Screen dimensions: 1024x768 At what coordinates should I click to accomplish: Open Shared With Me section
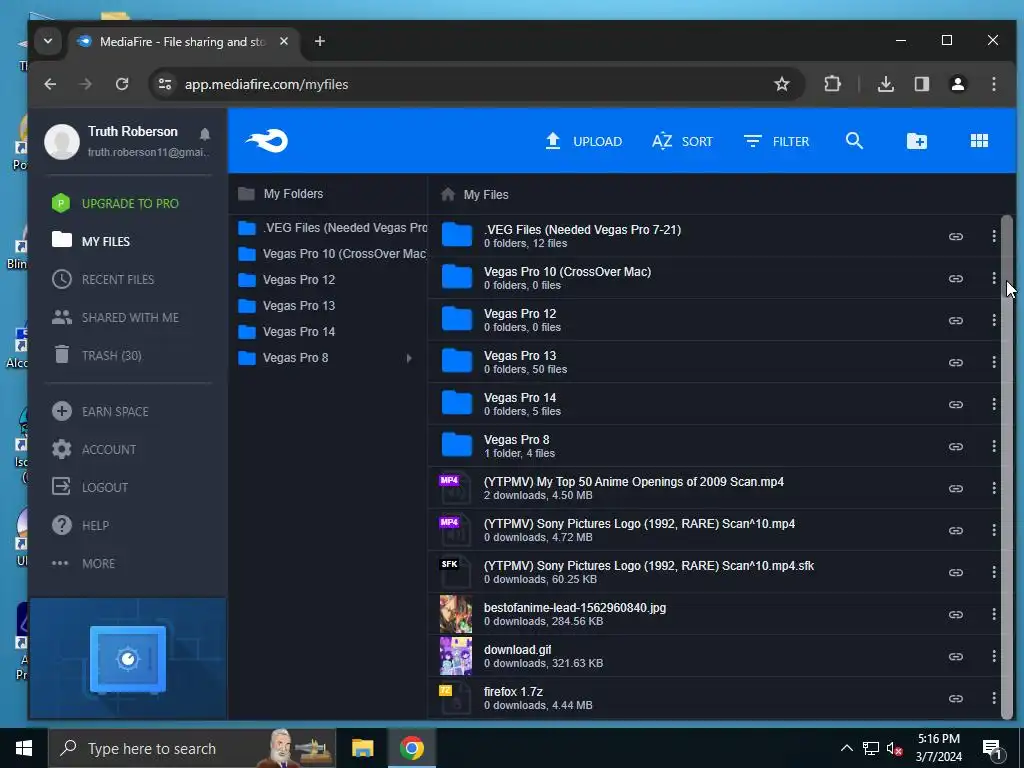pyautogui.click(x=115, y=317)
